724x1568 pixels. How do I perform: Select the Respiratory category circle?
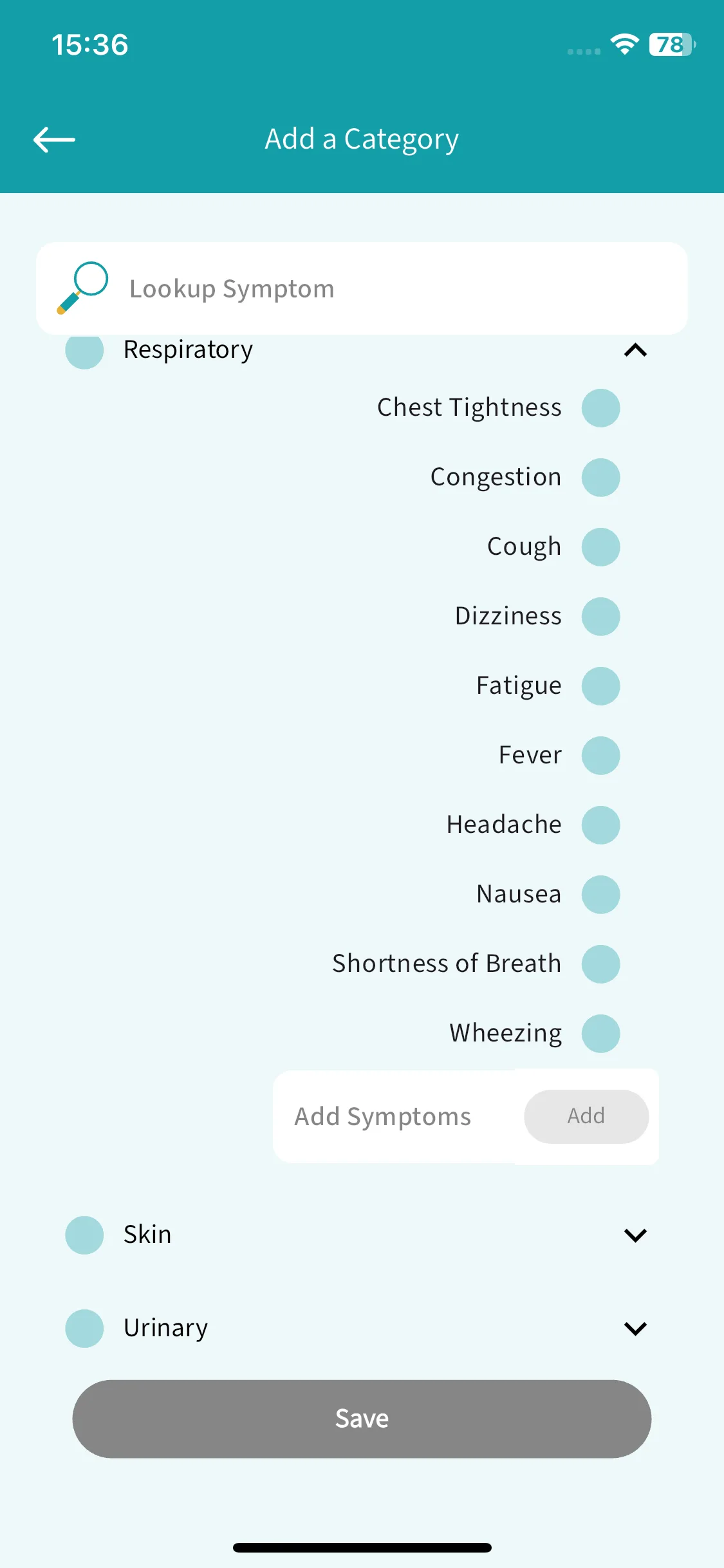(84, 350)
